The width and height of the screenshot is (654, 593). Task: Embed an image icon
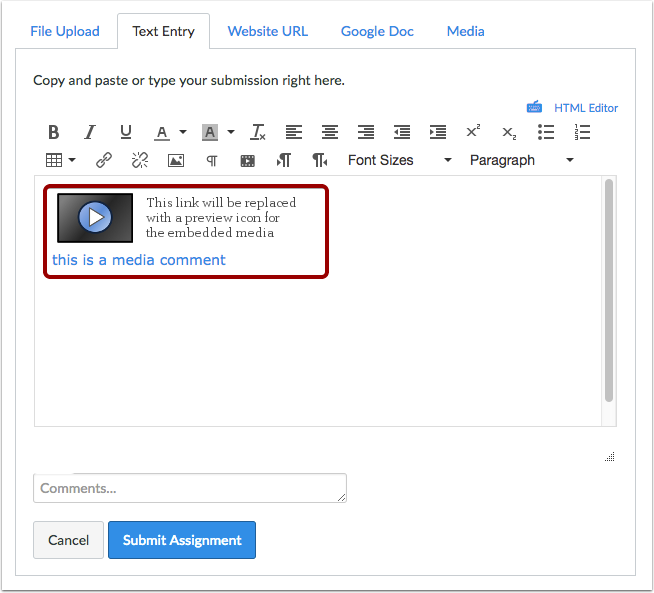(x=176, y=160)
